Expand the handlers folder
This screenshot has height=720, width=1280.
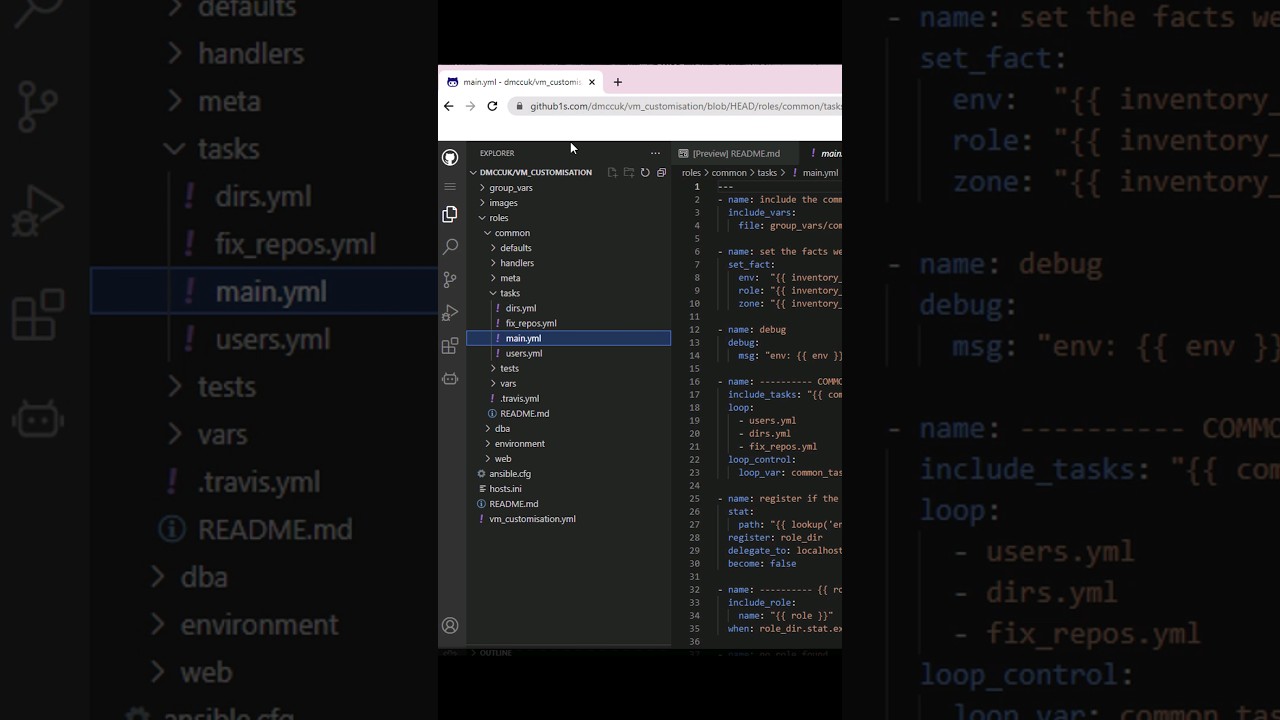coord(517,262)
